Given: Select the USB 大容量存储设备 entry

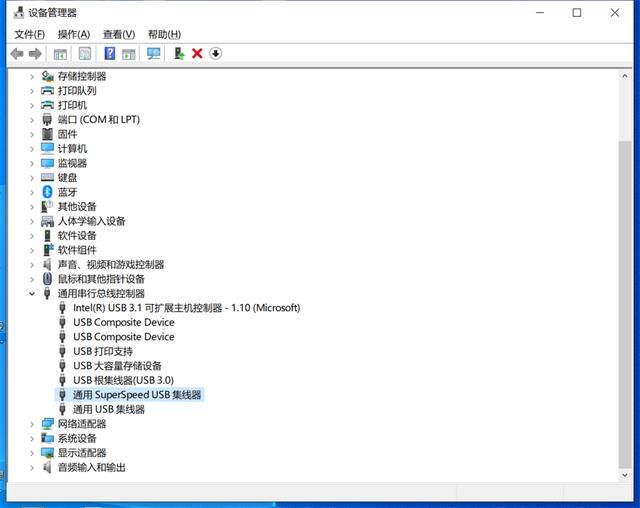Looking at the screenshot, I should [117, 366].
